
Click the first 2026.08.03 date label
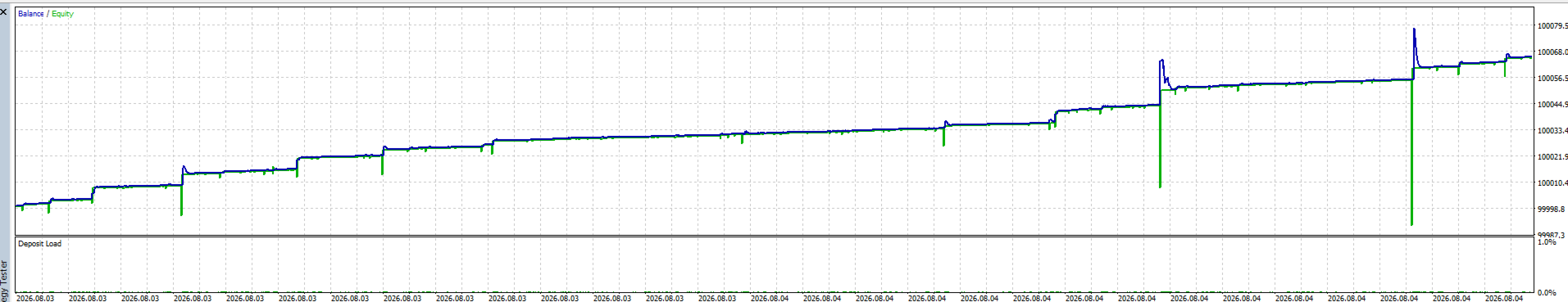coord(35,298)
